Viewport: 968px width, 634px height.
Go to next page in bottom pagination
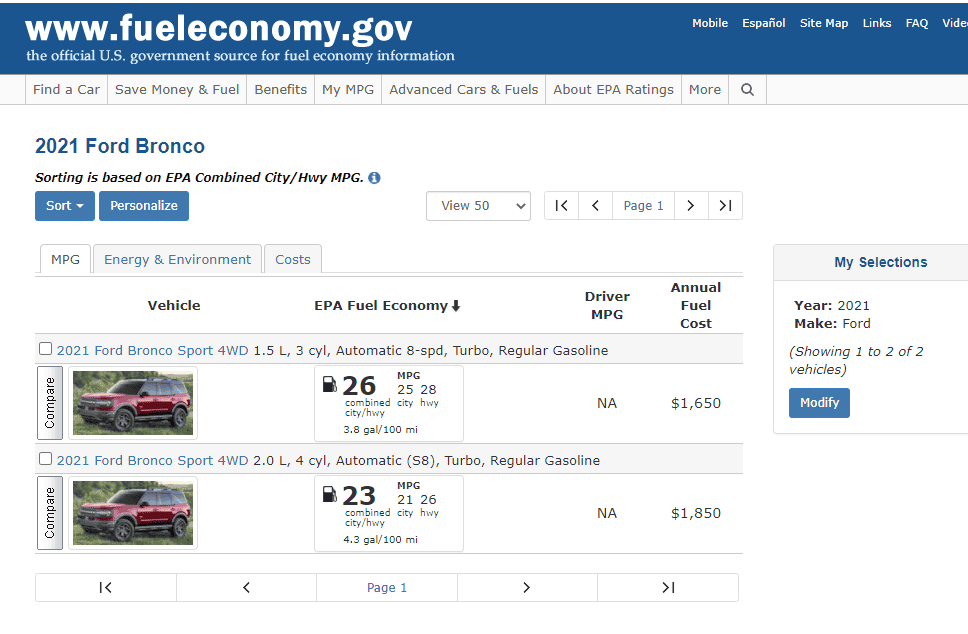527,588
